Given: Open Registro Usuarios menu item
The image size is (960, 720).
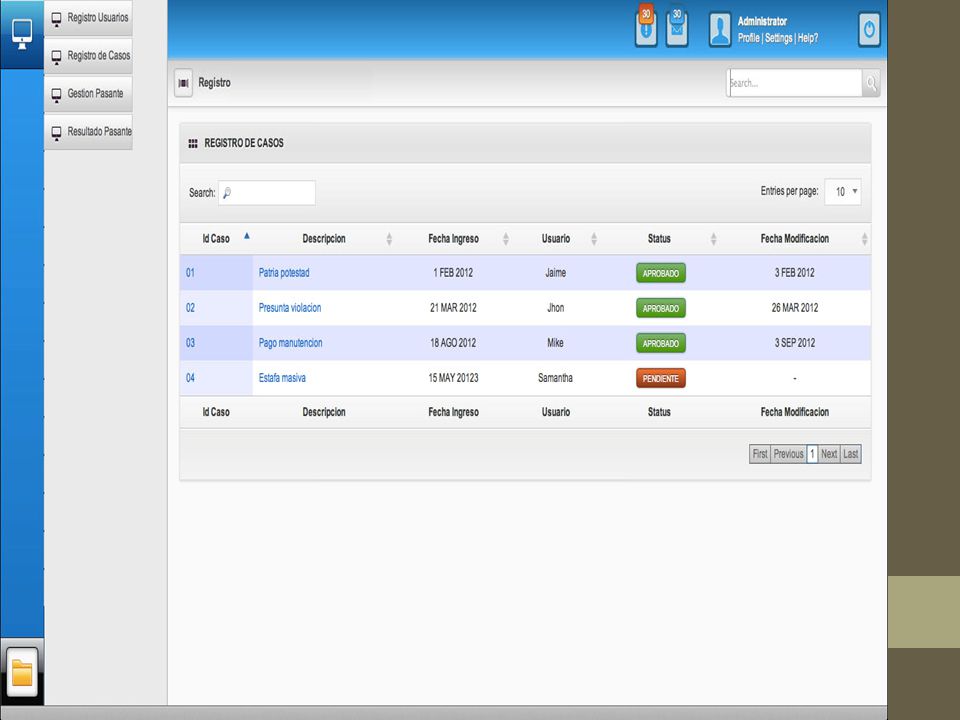Looking at the screenshot, I should [88, 18].
